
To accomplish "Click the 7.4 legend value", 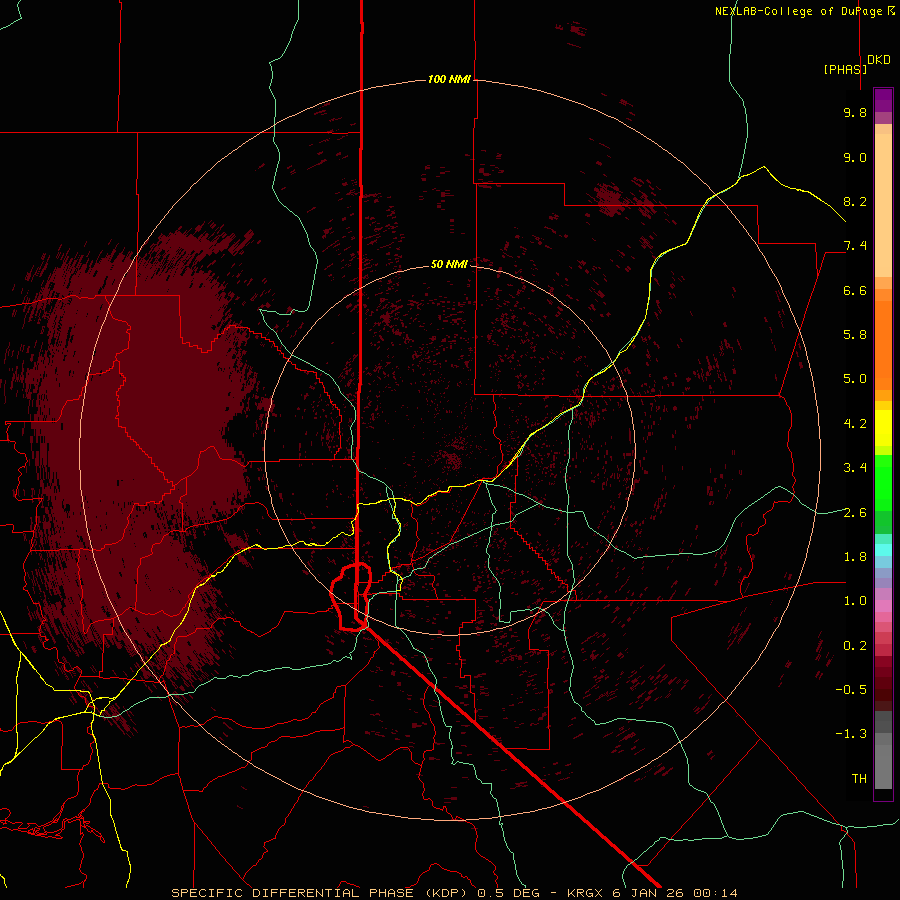I will point(855,246).
